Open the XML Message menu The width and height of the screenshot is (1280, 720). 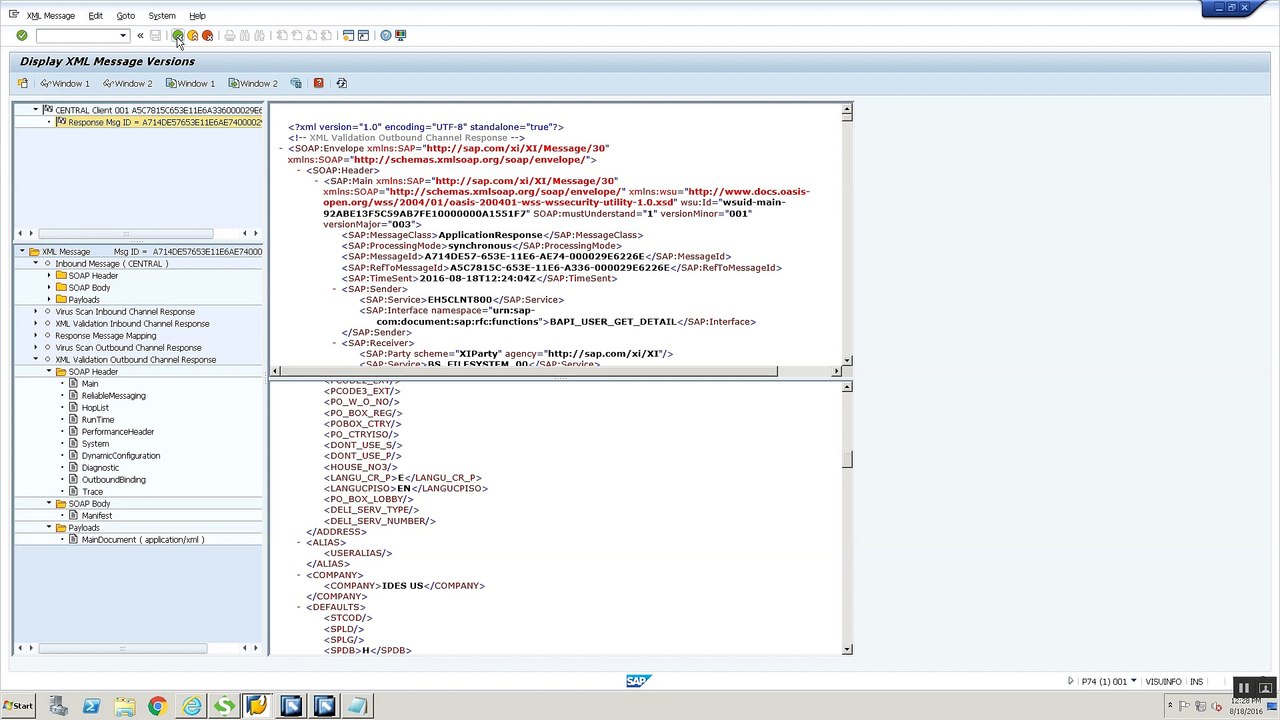pyautogui.click(x=51, y=16)
